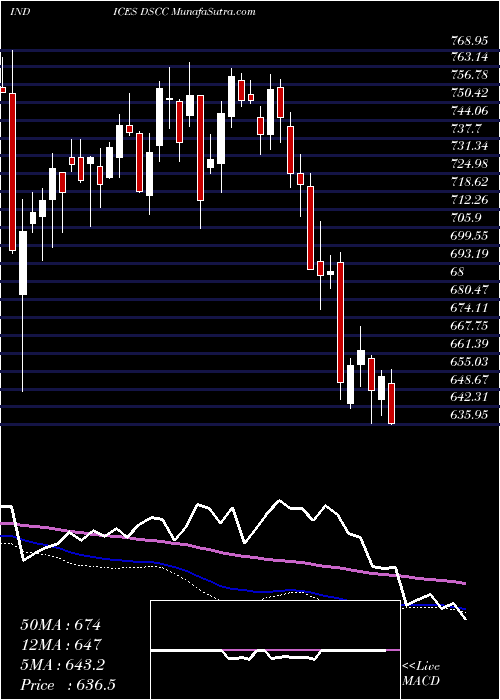Click the 763.14 price axis label
This screenshot has width=500, height=700.
click(470, 57)
